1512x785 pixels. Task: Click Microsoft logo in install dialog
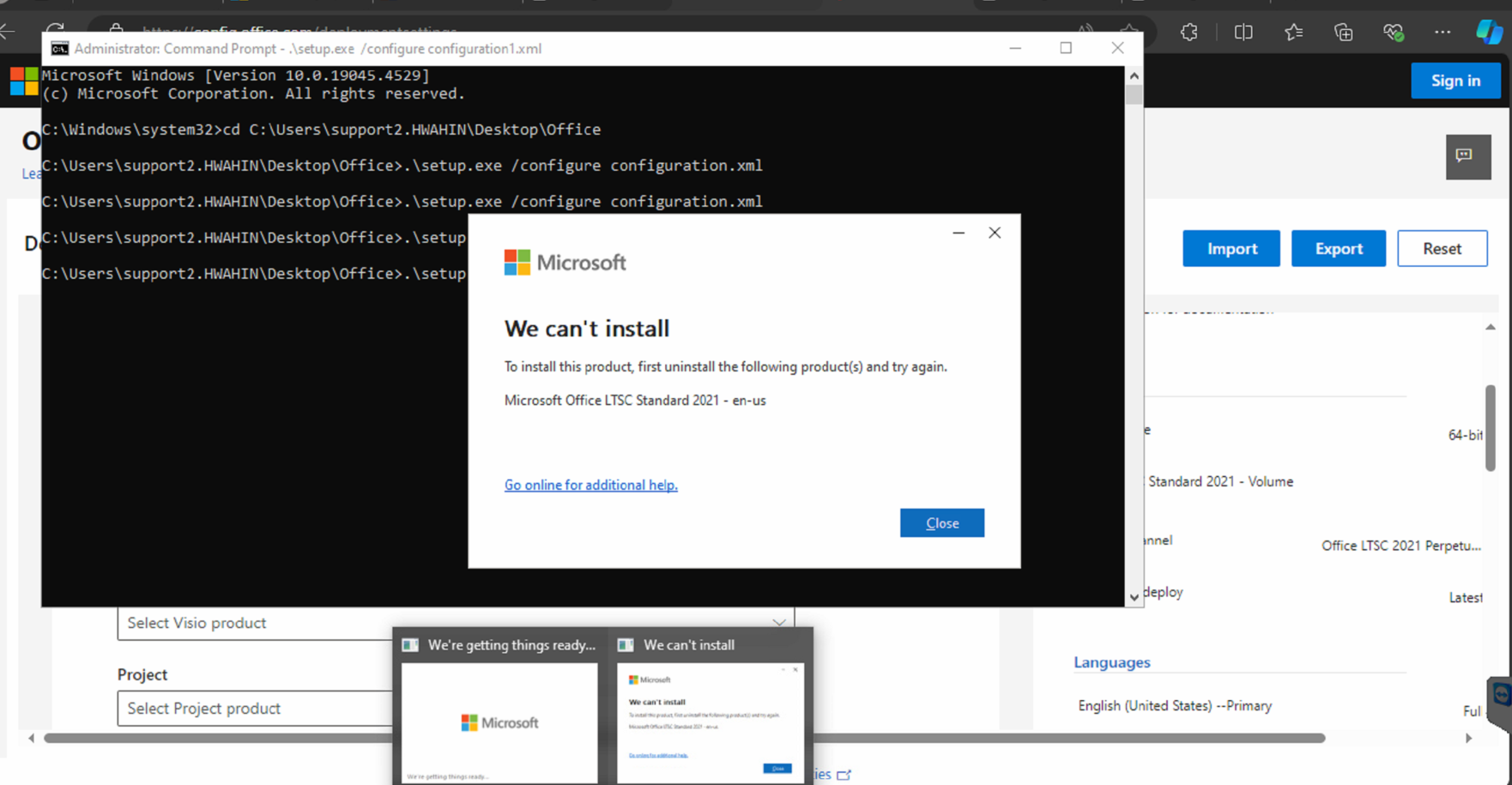pos(565,263)
